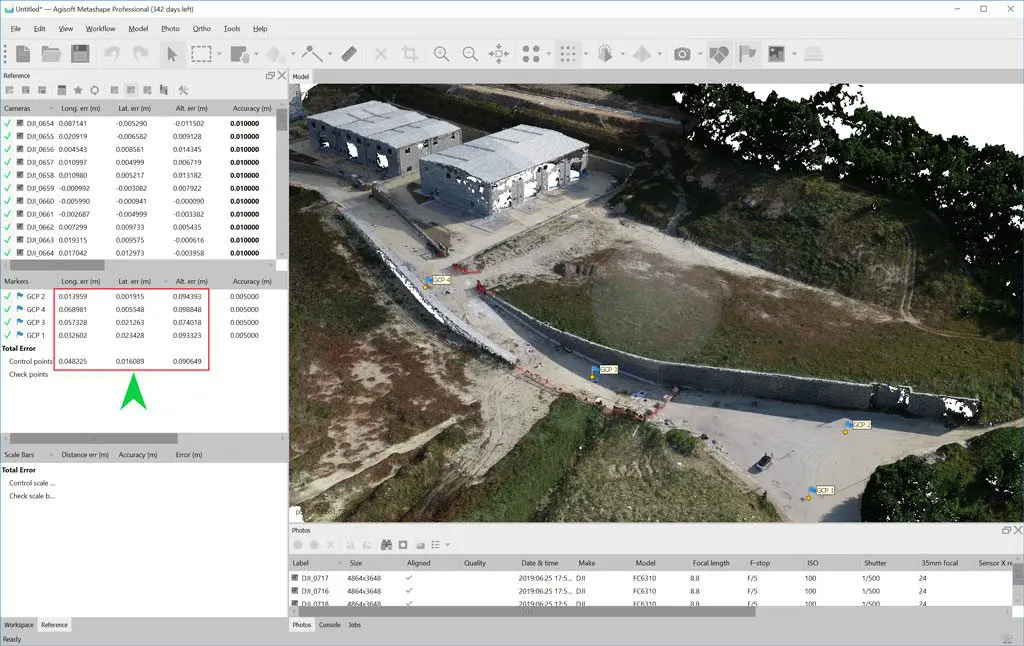
Task: Click Update Transform circular arrow icon
Action: 95,90
